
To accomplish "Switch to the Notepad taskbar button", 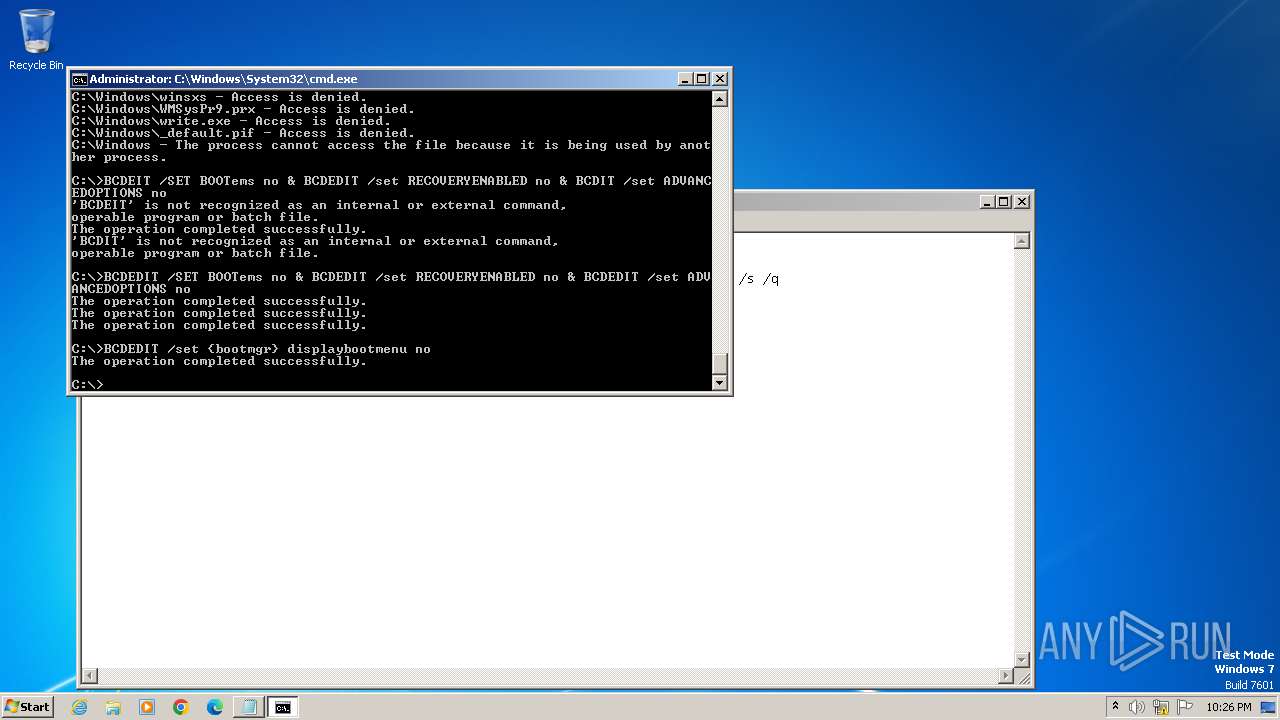I will pyautogui.click(x=249, y=707).
